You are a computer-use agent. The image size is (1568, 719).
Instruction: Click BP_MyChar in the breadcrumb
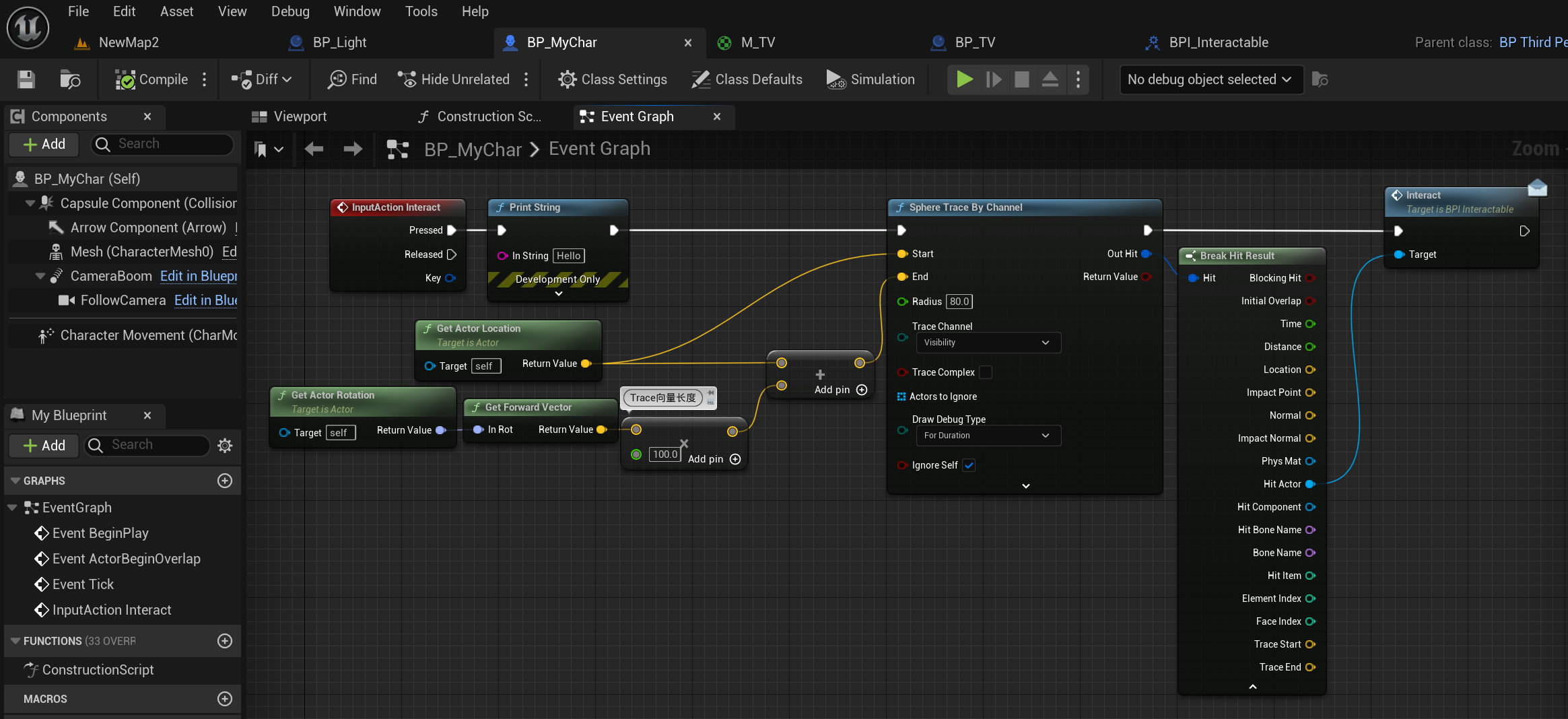(x=473, y=149)
